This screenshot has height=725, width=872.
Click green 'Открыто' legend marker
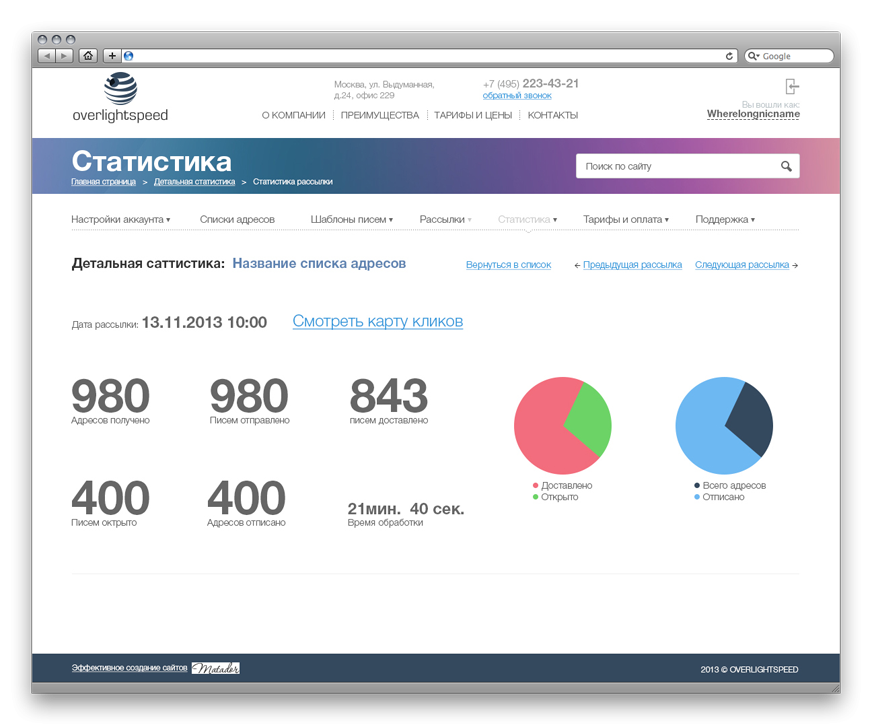coord(536,497)
